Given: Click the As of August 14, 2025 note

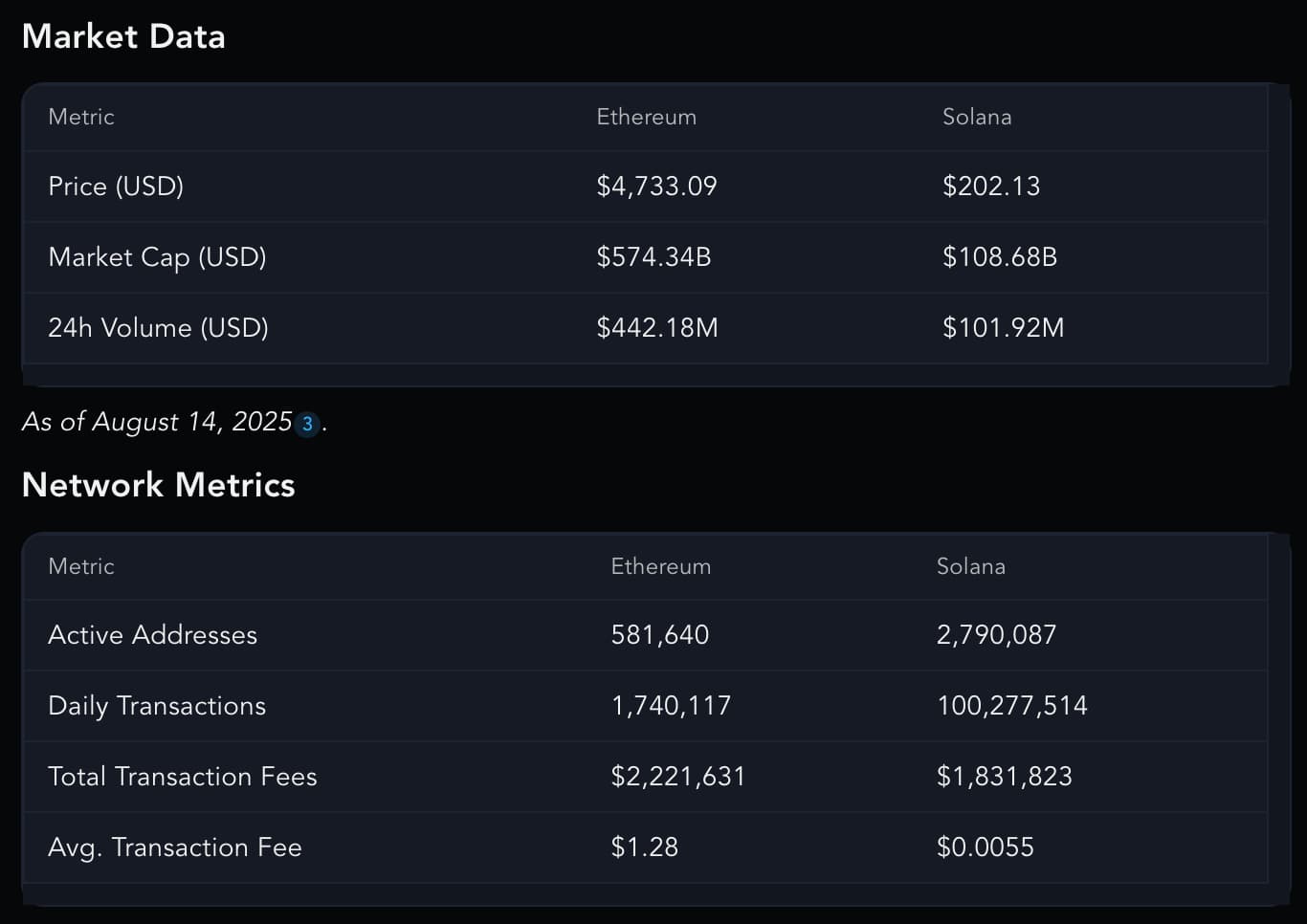Looking at the screenshot, I should point(157,422).
